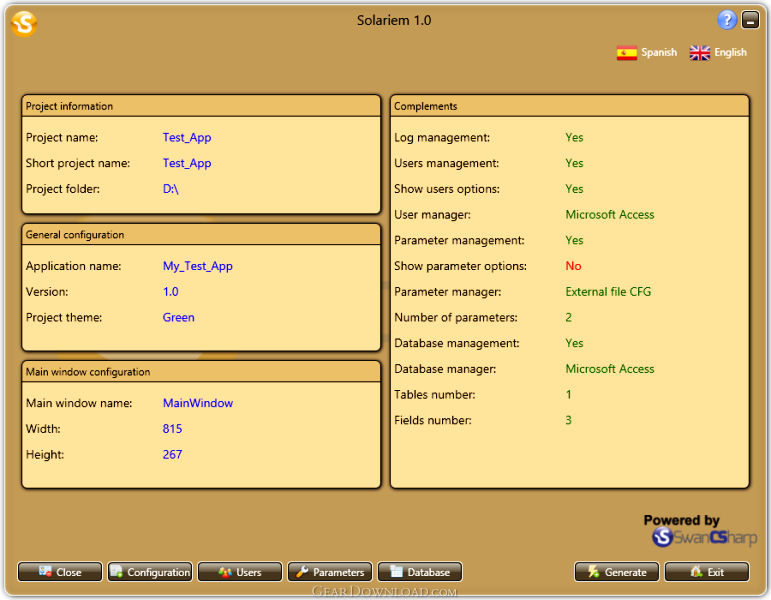Click Database management Yes value
This screenshot has height=600, width=771.
pos(574,343)
